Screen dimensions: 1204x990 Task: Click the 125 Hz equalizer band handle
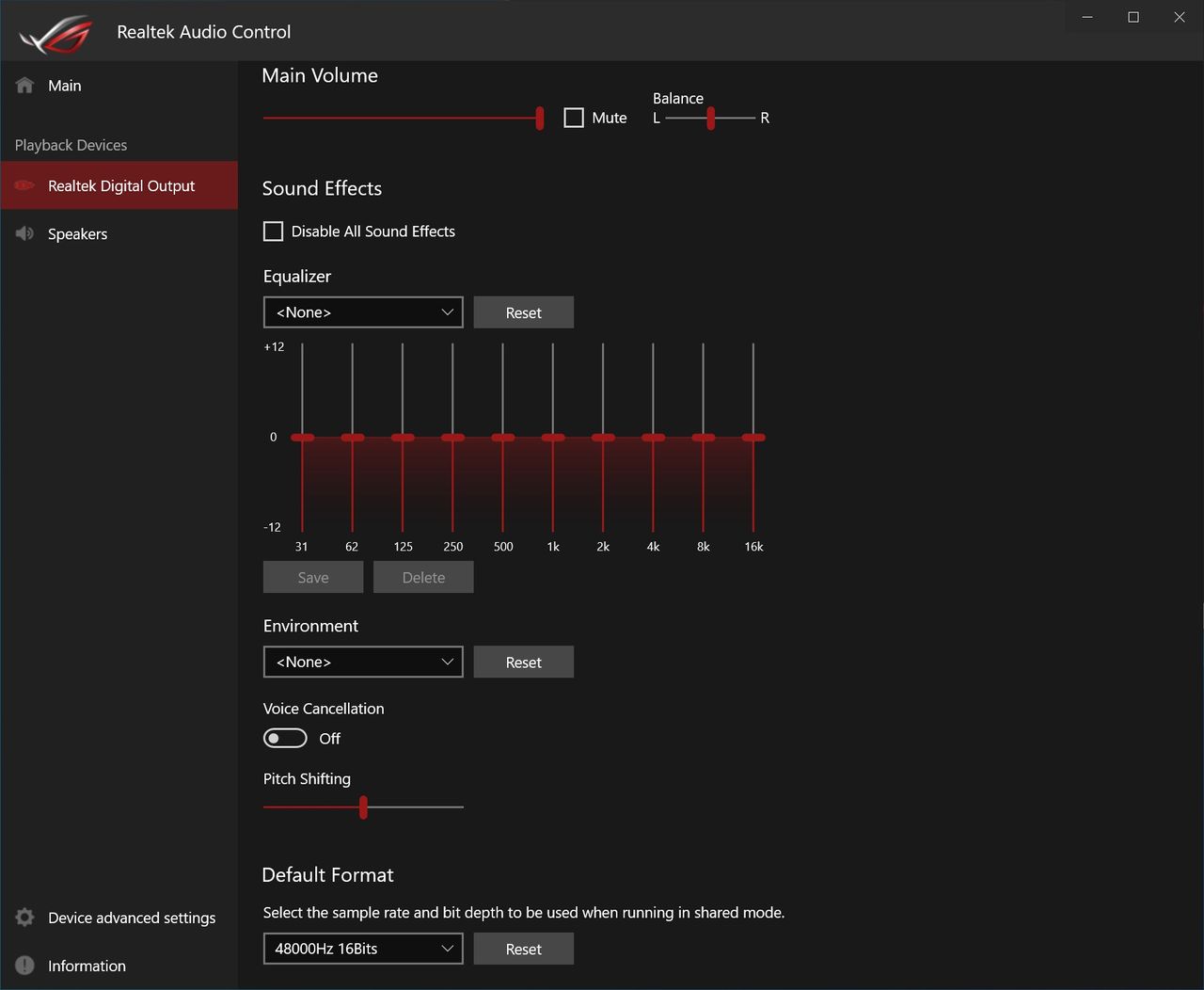click(x=403, y=438)
